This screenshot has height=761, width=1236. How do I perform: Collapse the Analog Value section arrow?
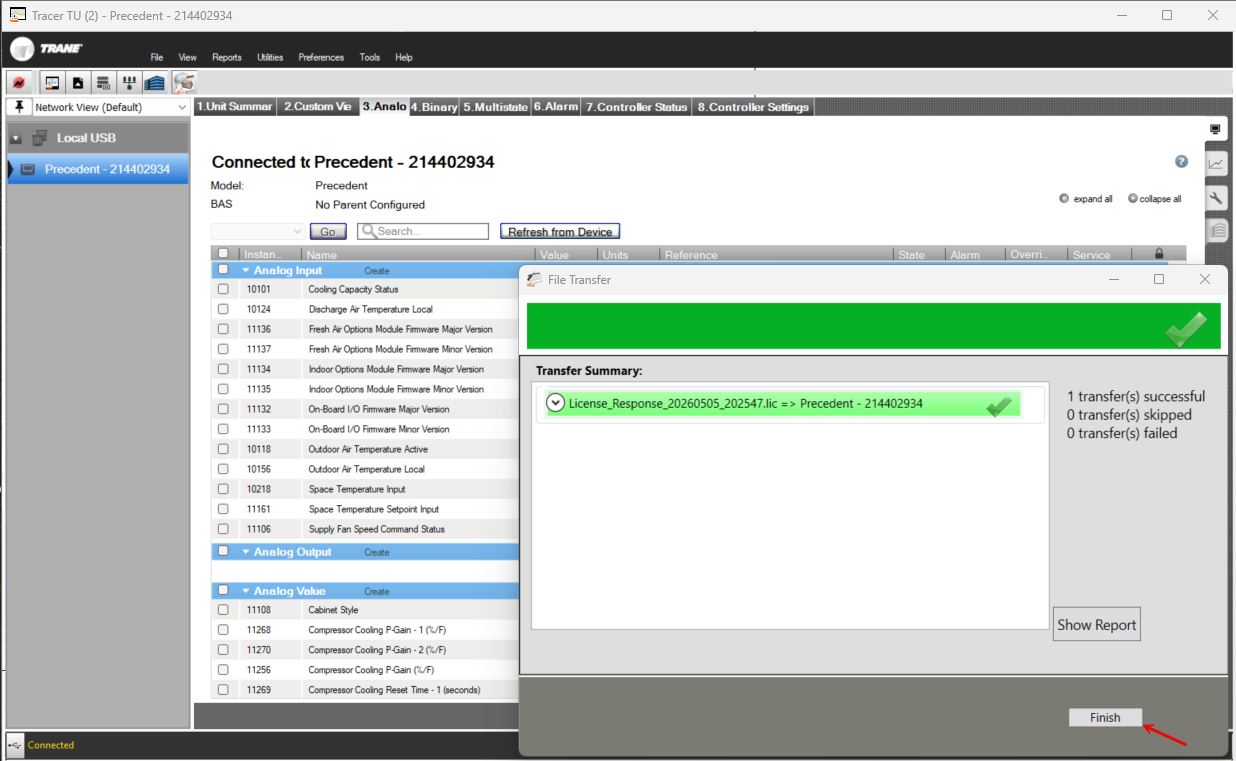click(246, 590)
